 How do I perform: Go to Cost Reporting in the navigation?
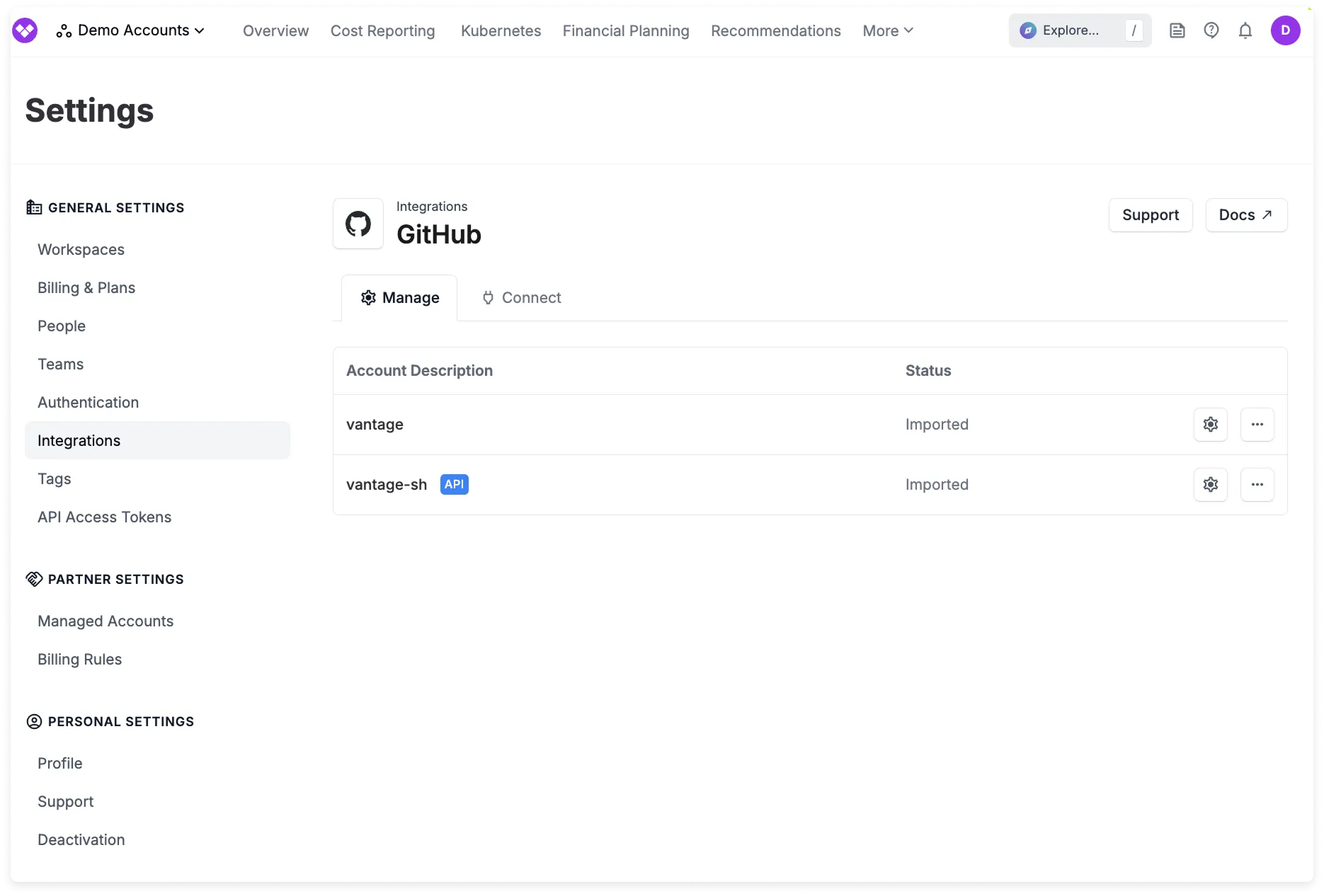(382, 30)
